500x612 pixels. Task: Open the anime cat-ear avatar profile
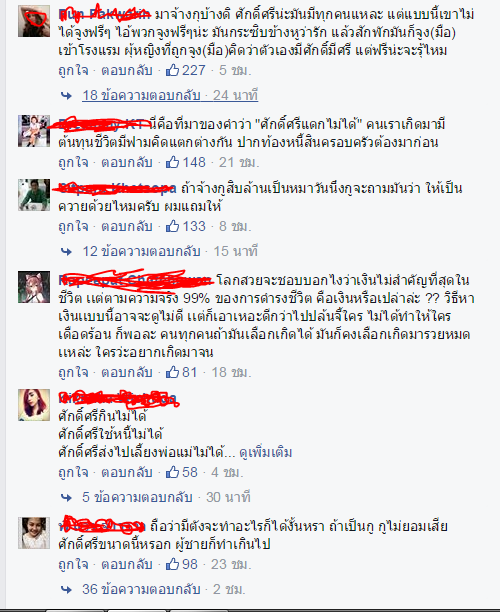coord(34,287)
